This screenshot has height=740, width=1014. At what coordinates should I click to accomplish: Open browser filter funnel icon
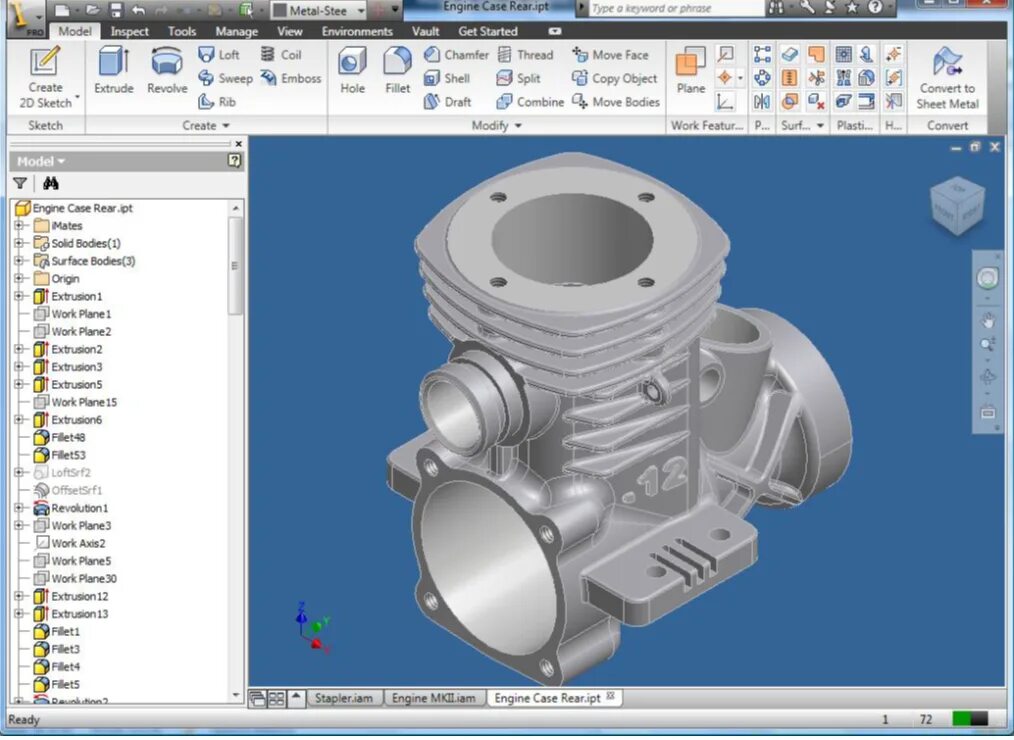click(20, 184)
